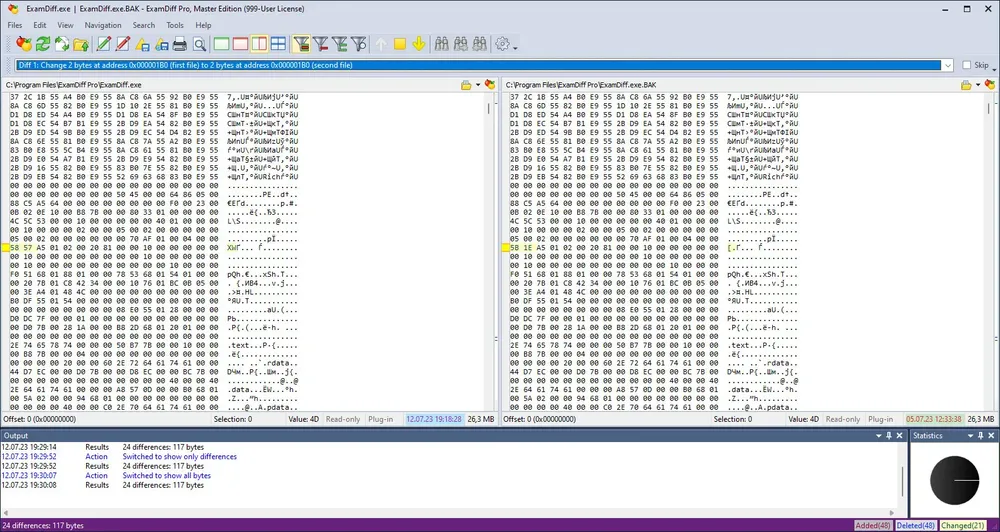Click the second binoculars find icon
The image size is (1000, 532).
point(460,43)
